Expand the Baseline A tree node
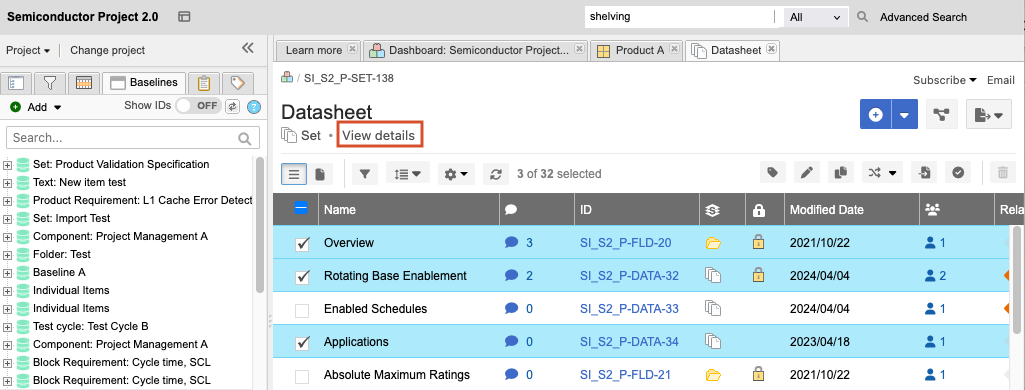1025x390 pixels. pos(8,272)
